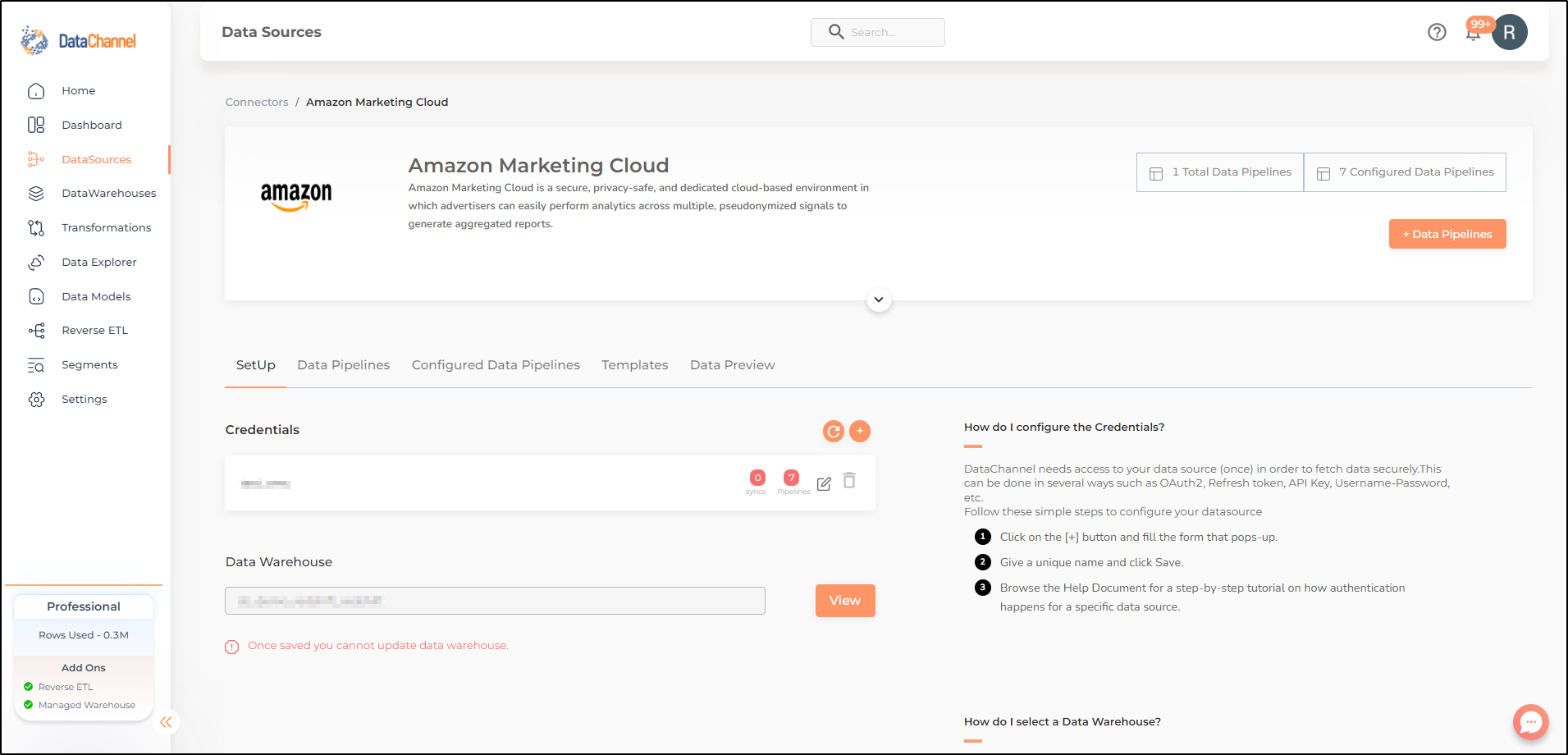The width and height of the screenshot is (1568, 755).
Task: Open the Data Models sidebar icon
Action: (36, 296)
